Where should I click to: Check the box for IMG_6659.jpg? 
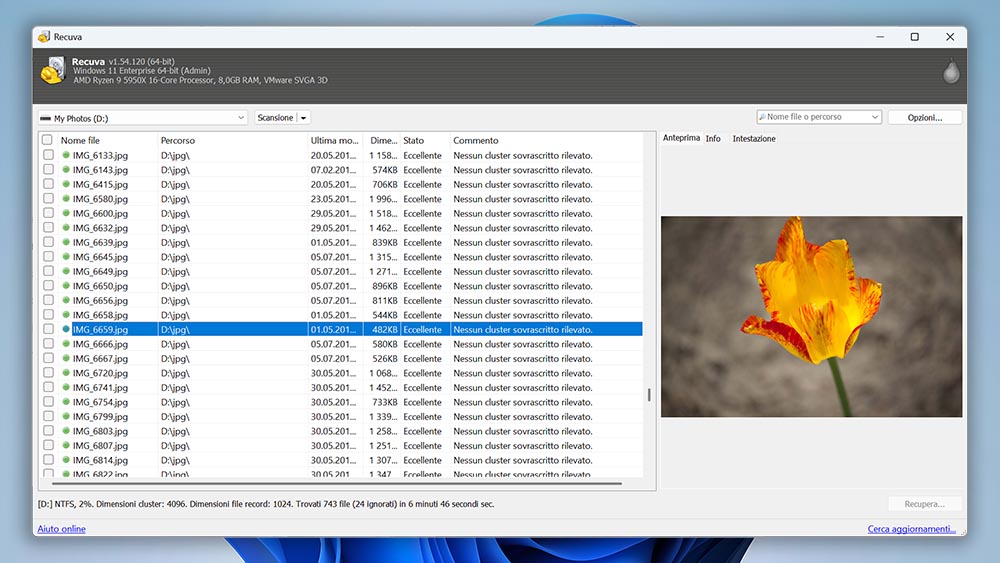(48, 329)
